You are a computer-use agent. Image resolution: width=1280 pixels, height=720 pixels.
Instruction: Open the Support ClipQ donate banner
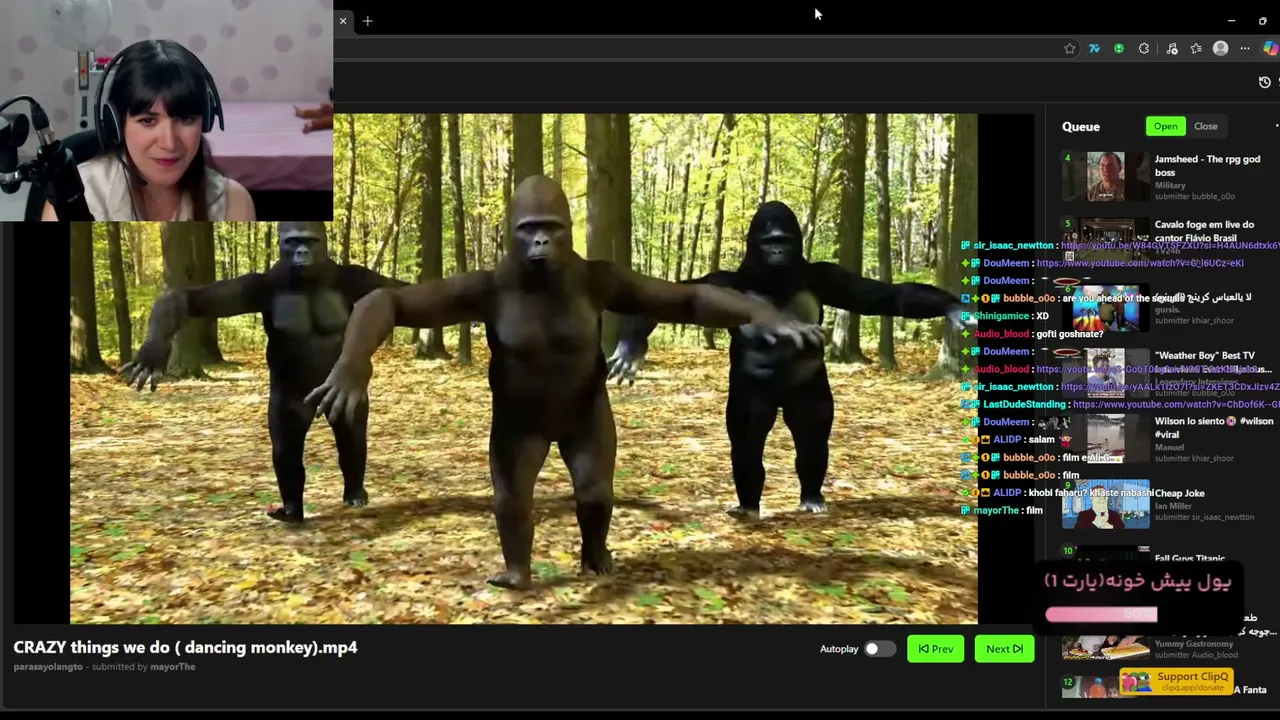click(x=1176, y=682)
